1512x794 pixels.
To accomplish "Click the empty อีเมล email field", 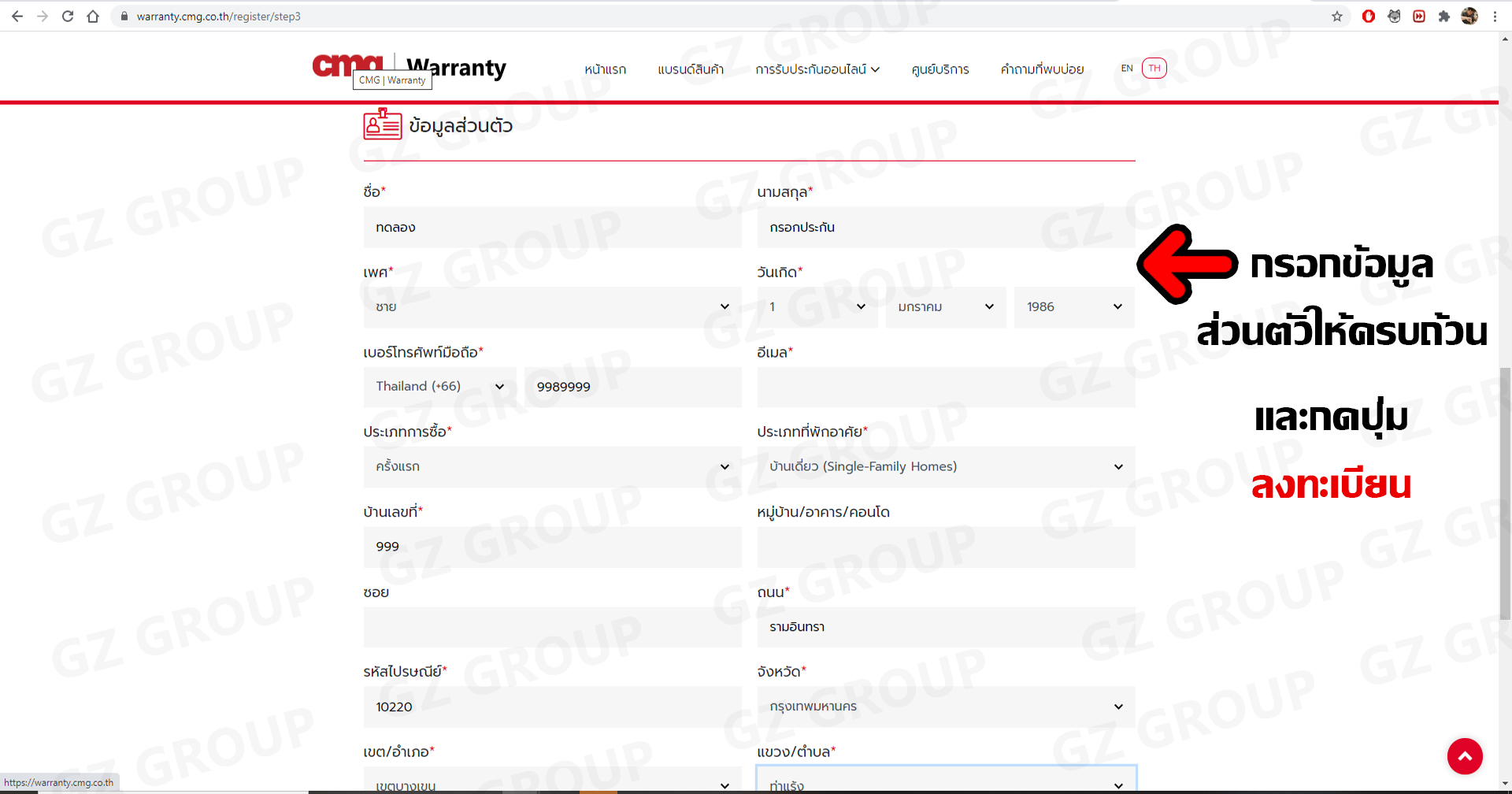I will coord(945,387).
